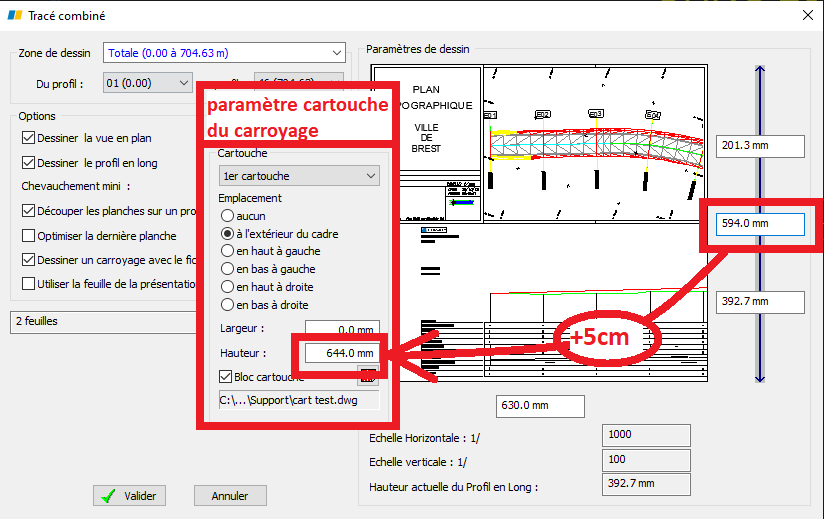Open the Zone de dessin dropdown
The height and width of the screenshot is (519, 824).
pyautogui.click(x=224, y=53)
